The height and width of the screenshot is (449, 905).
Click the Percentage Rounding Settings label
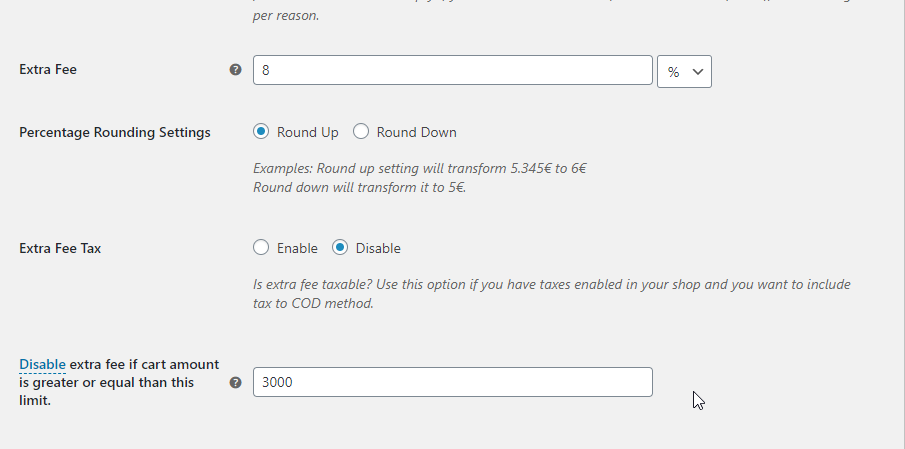115,132
